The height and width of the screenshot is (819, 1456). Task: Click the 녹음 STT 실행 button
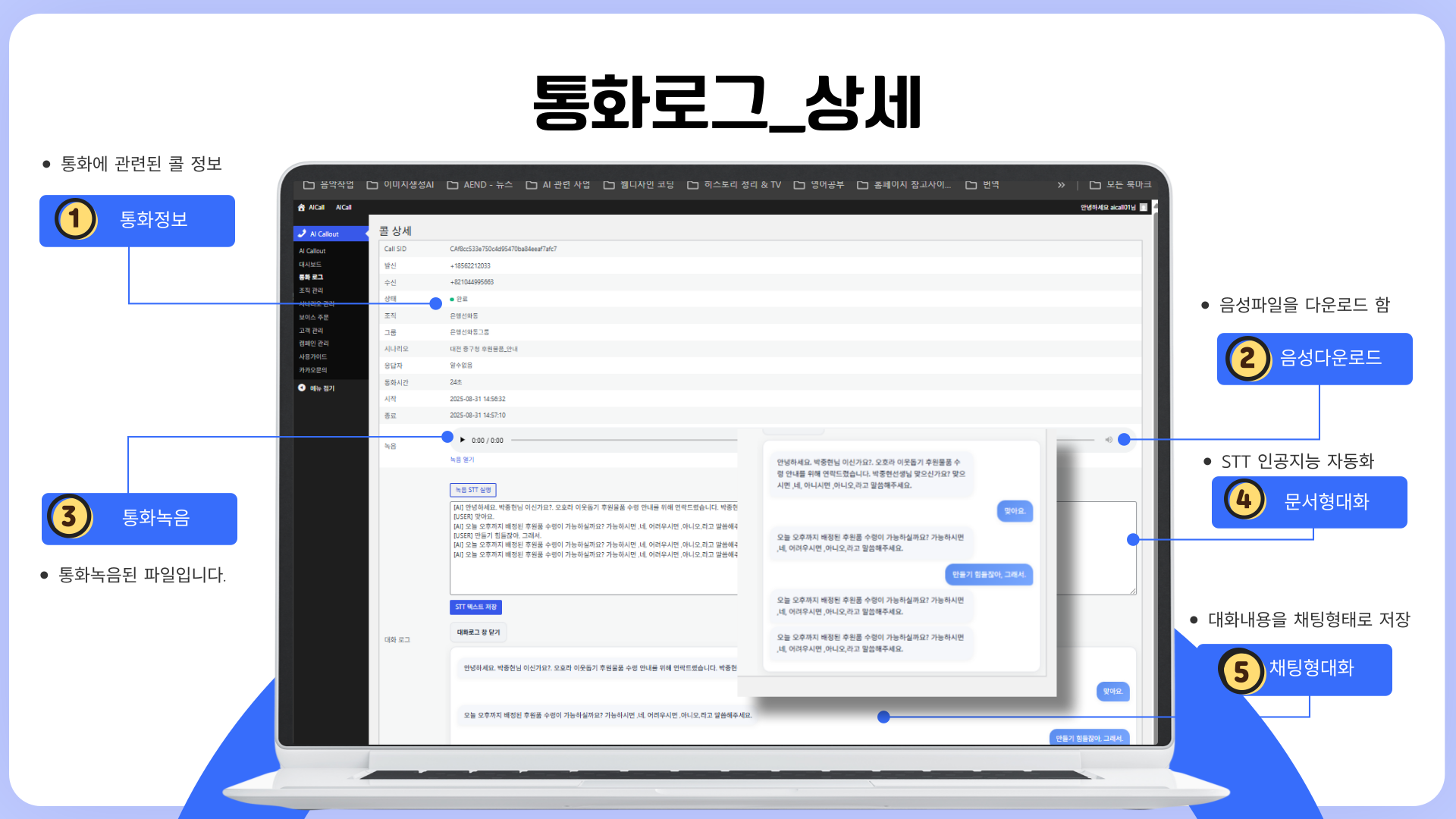473,490
